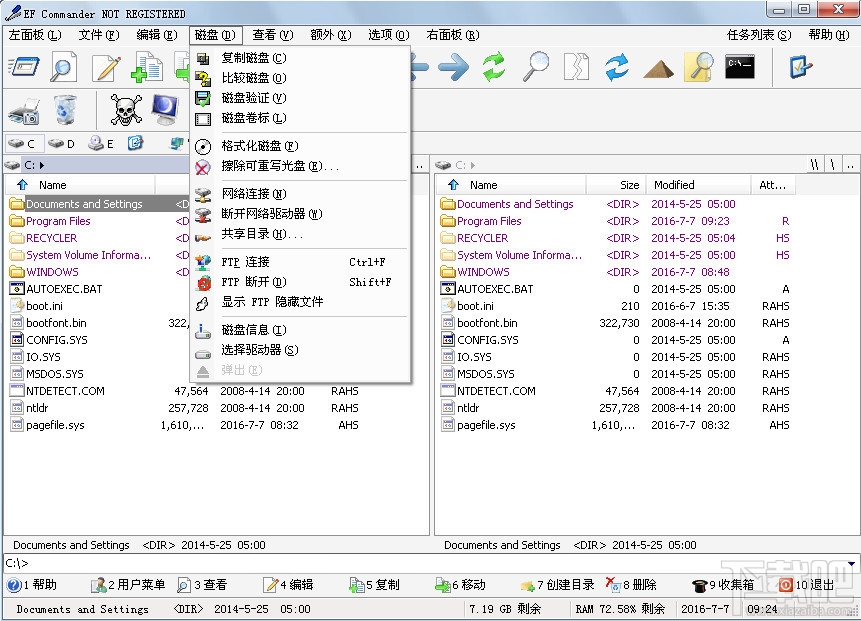Open the folder search magnifier icon

pos(697,68)
